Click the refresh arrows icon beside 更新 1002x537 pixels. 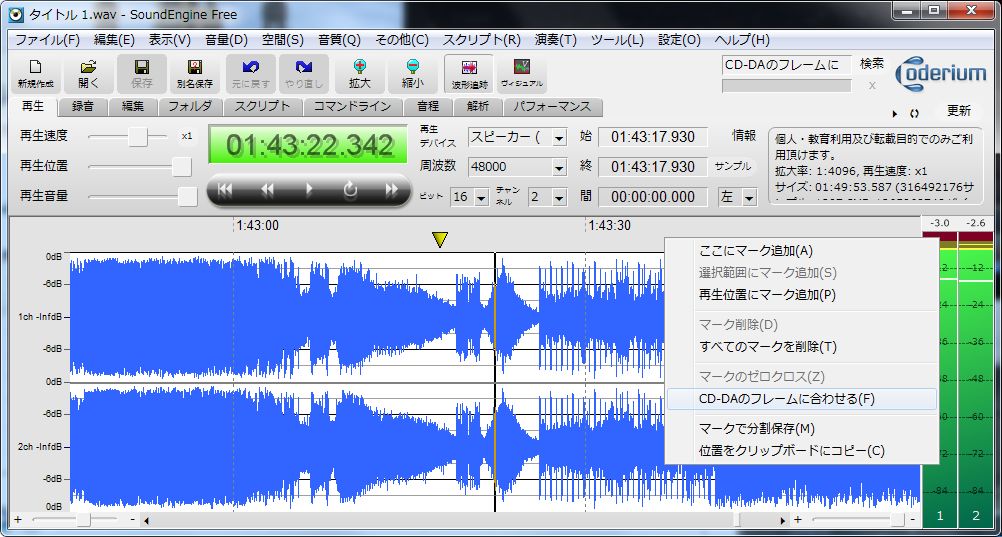[x=914, y=114]
